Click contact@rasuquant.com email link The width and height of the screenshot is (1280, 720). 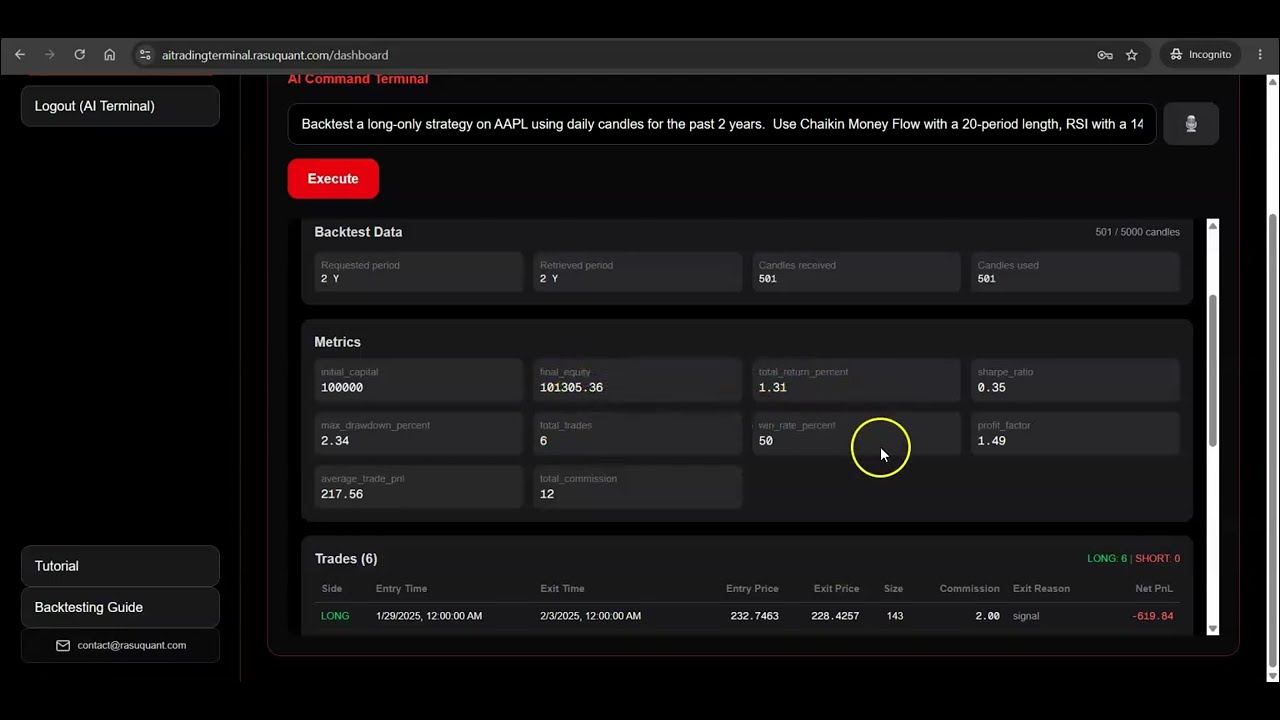(x=132, y=645)
